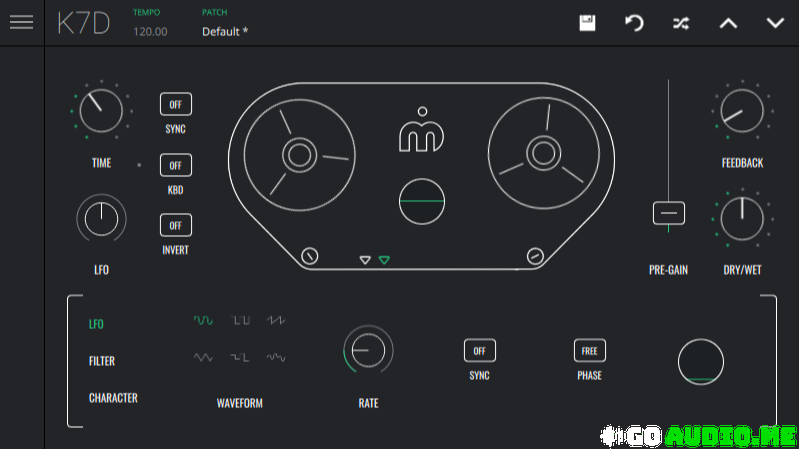Select the sample-and-hold step waveform

pyautogui.click(x=240, y=357)
